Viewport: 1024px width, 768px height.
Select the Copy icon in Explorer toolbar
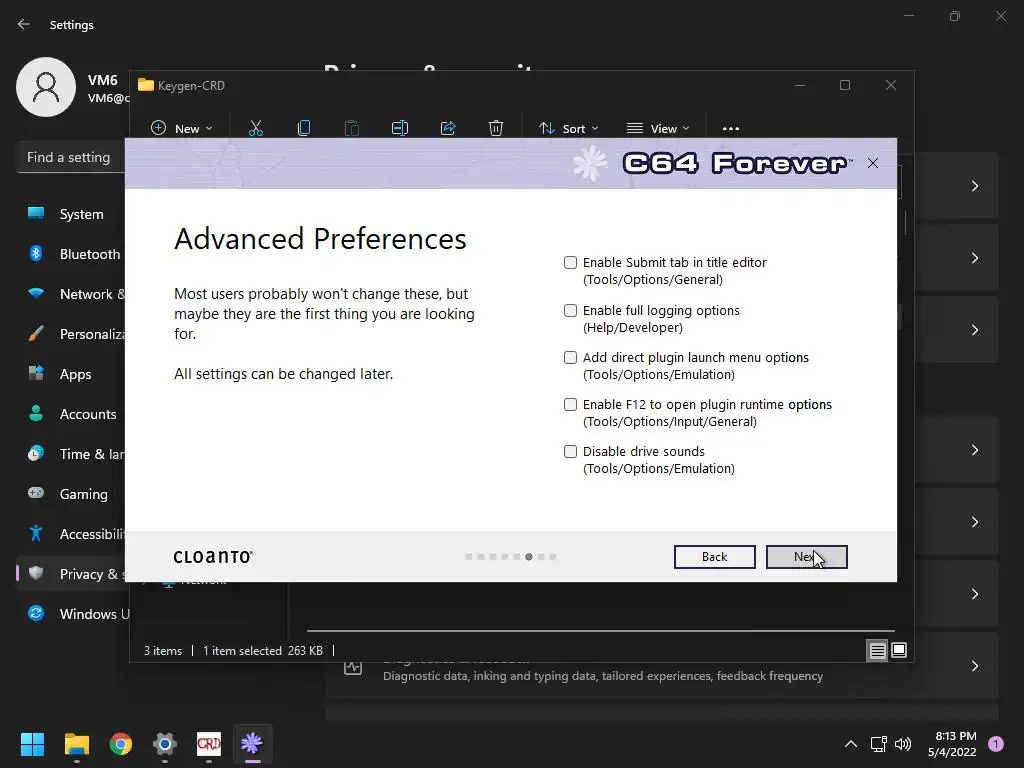tap(304, 129)
